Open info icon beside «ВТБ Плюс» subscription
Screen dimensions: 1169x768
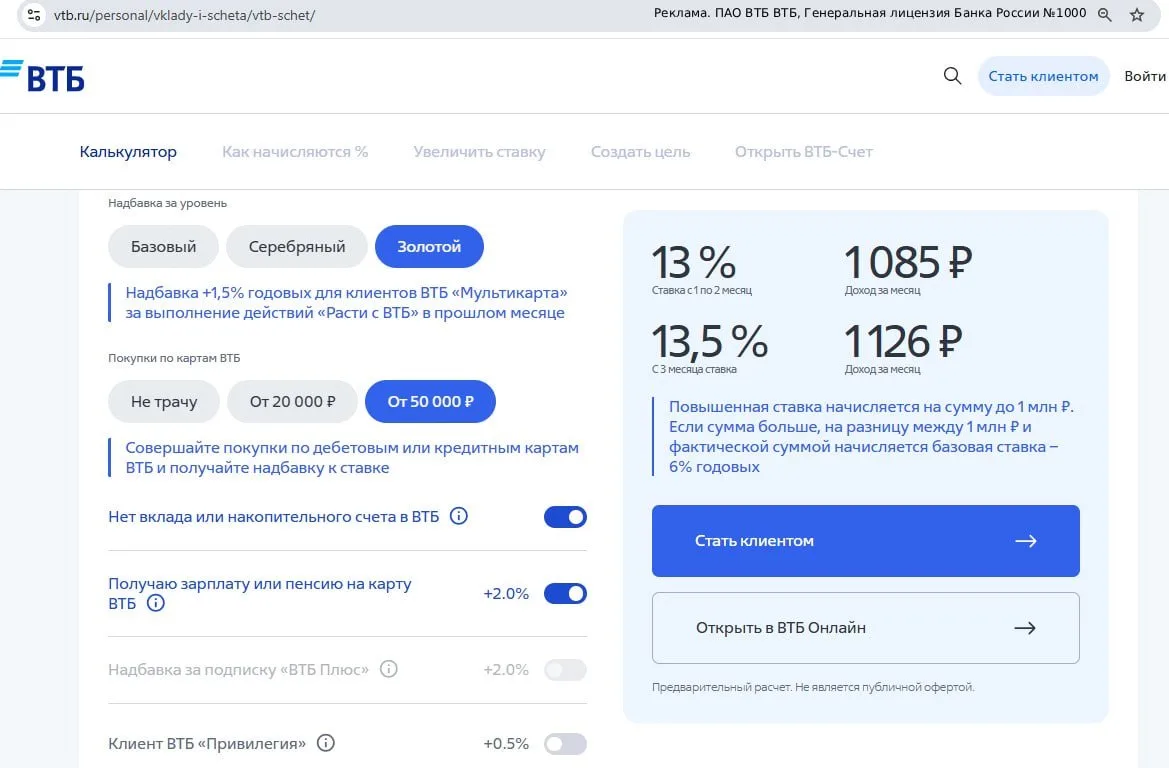pos(388,669)
